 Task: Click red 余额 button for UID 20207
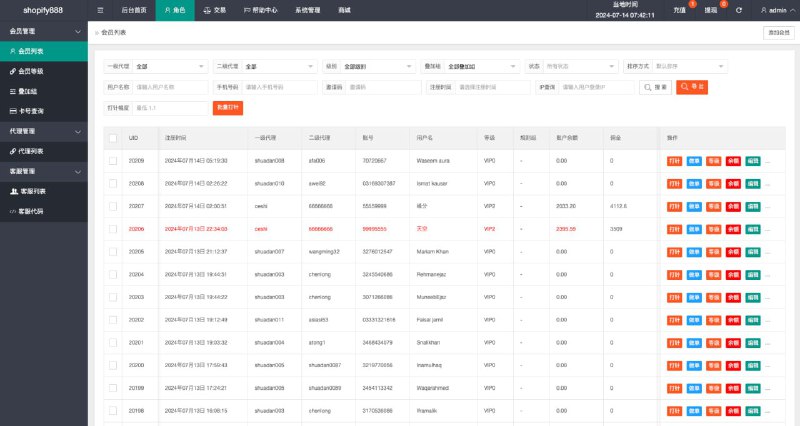click(x=733, y=207)
